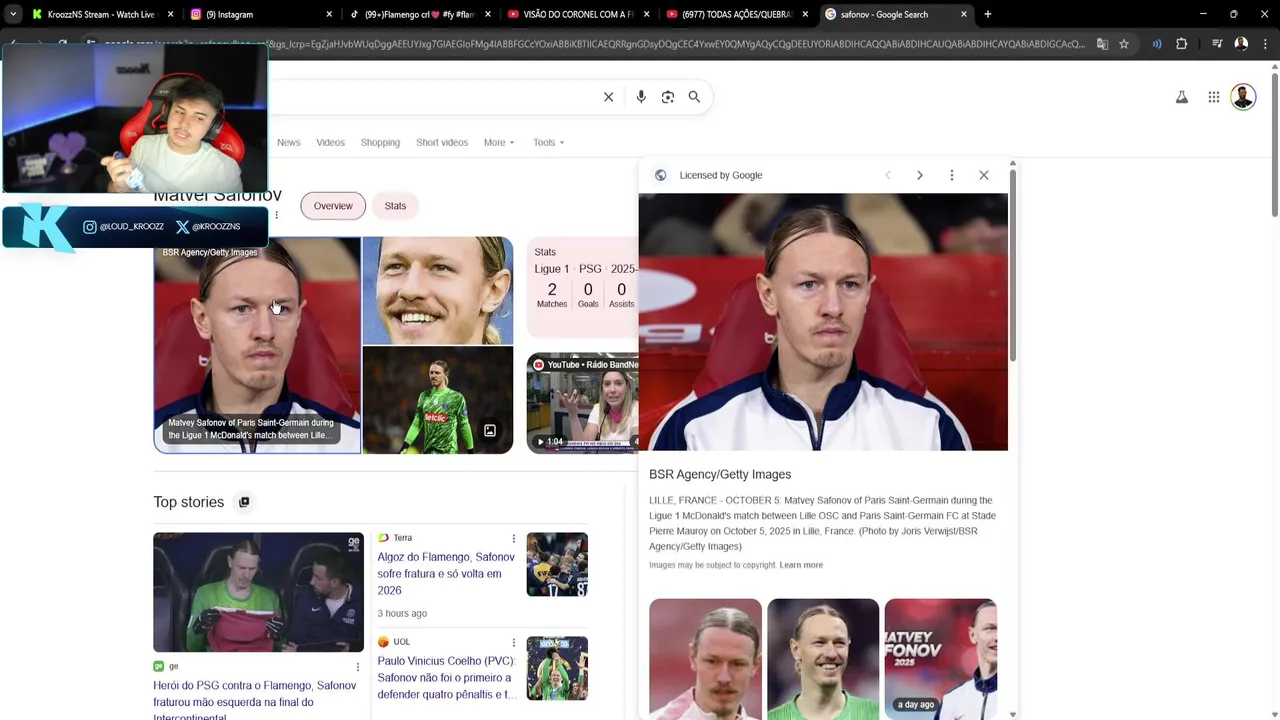
Task: Expand the More filters dropdown
Action: [499, 142]
